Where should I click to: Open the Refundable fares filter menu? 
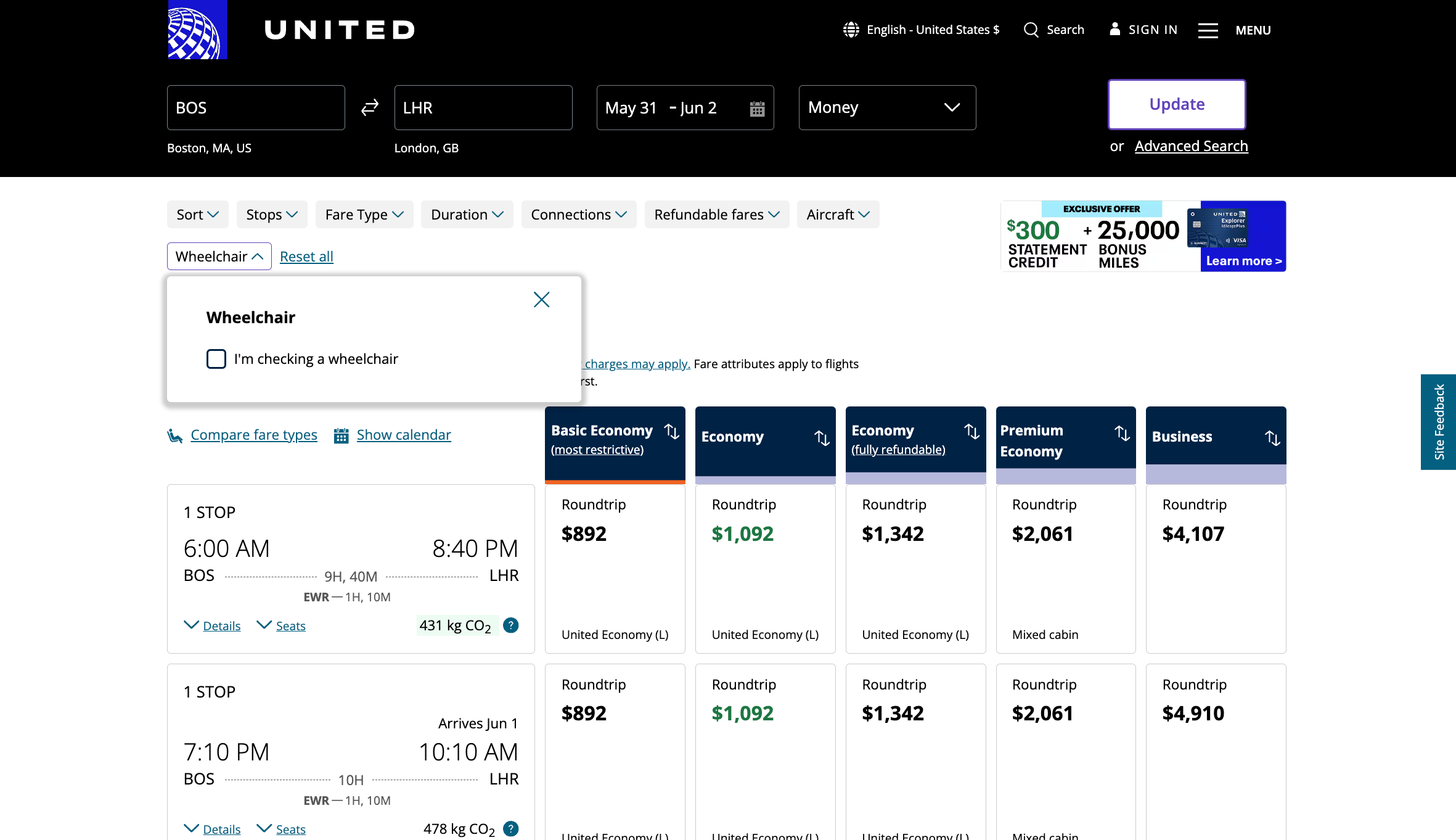tap(716, 215)
